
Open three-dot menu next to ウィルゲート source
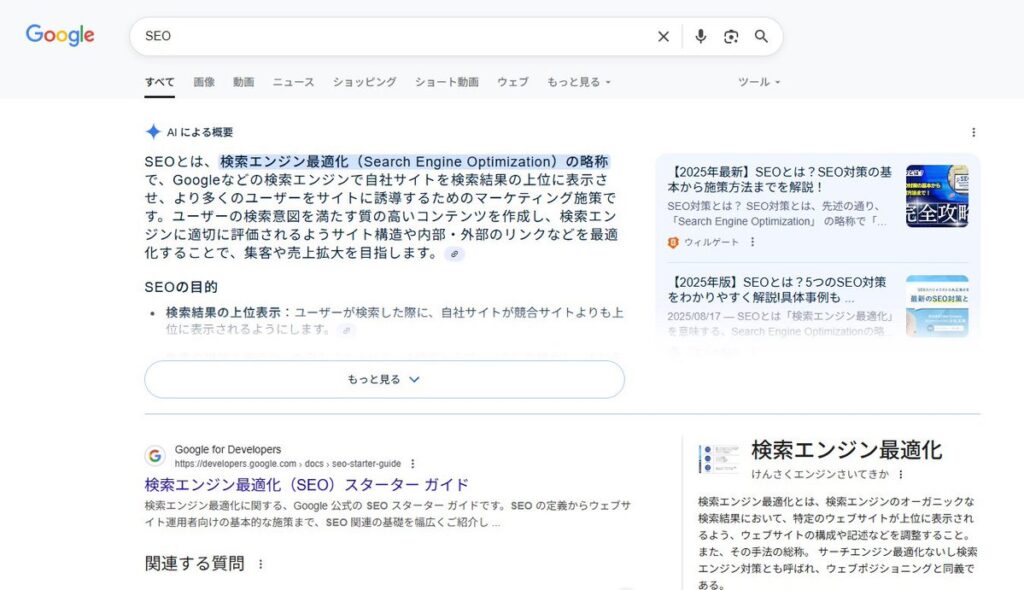click(753, 242)
